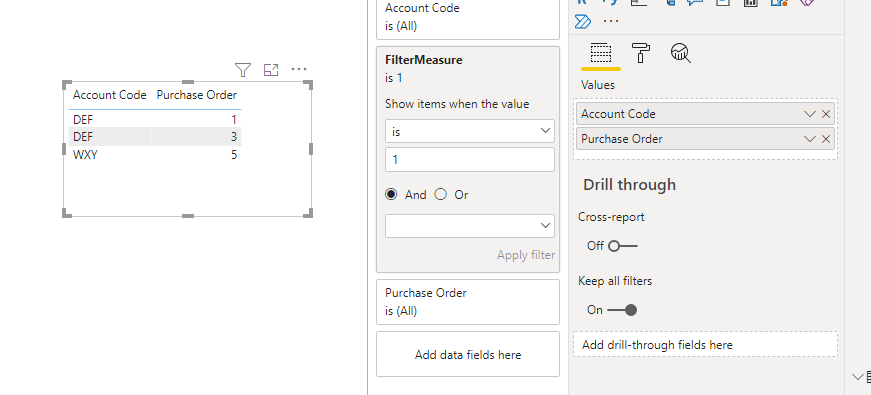Select the DEF cell in row with 3
This screenshot has width=871, height=395.
(x=83, y=137)
